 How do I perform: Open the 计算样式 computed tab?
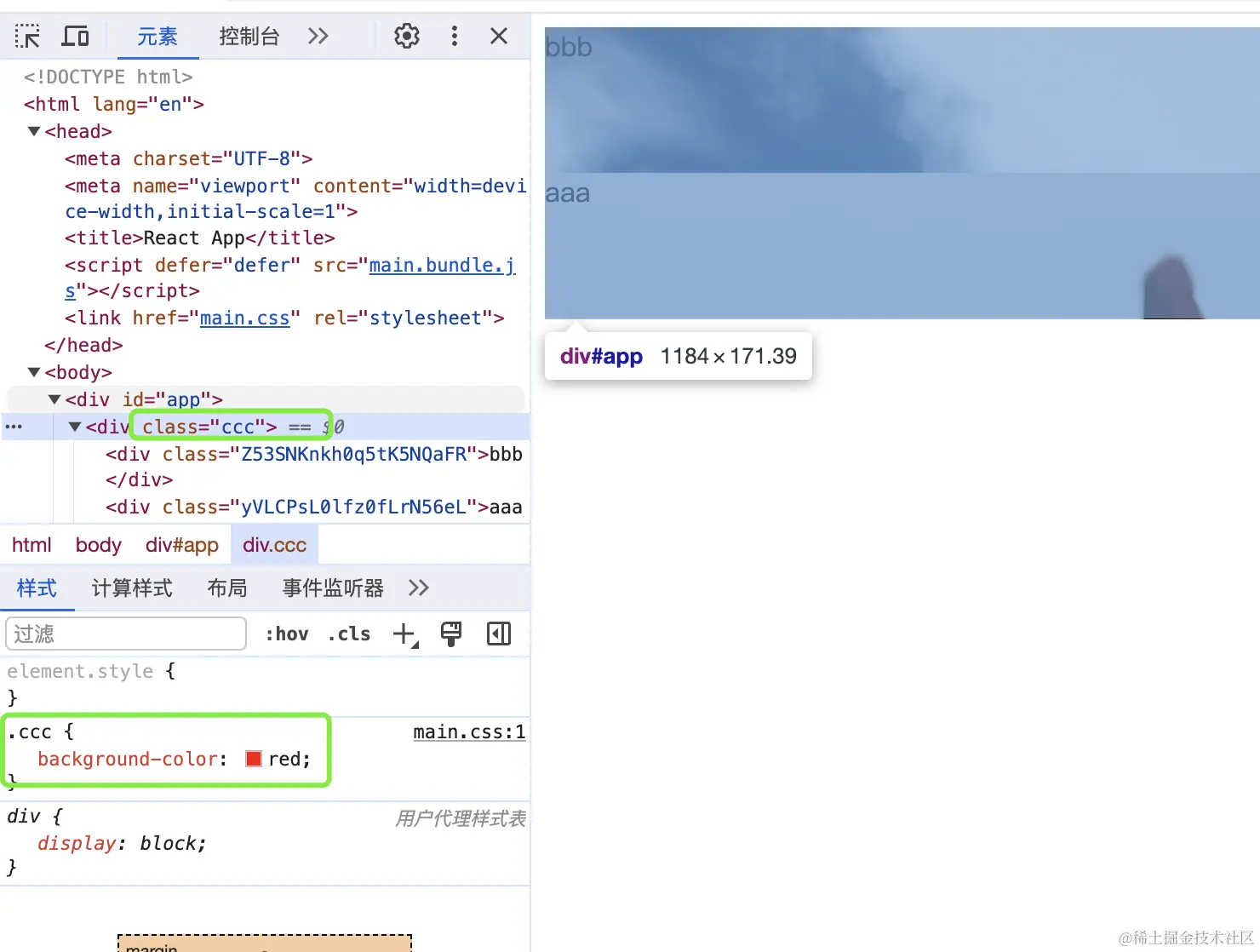(132, 588)
